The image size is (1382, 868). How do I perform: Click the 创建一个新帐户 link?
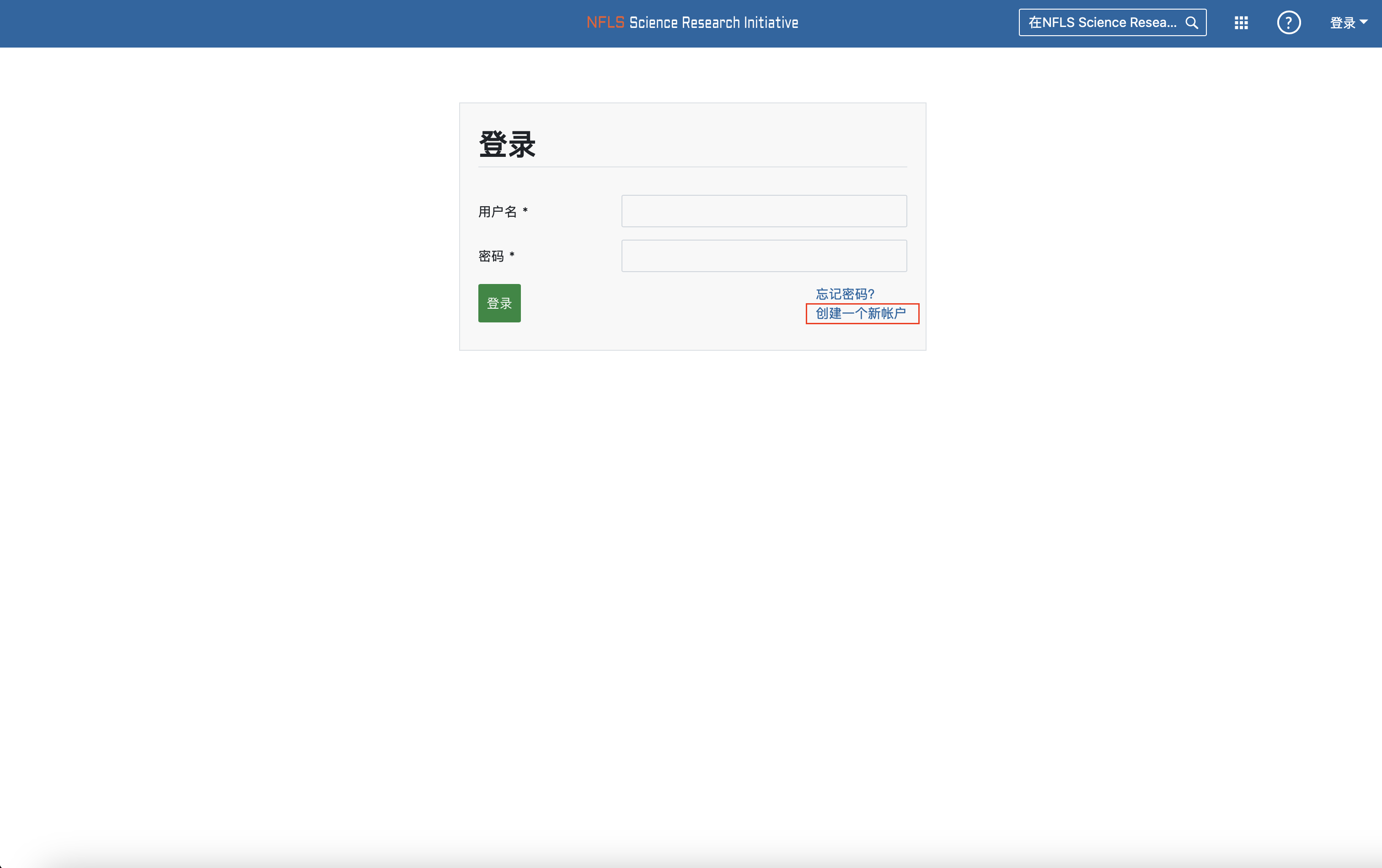click(861, 313)
